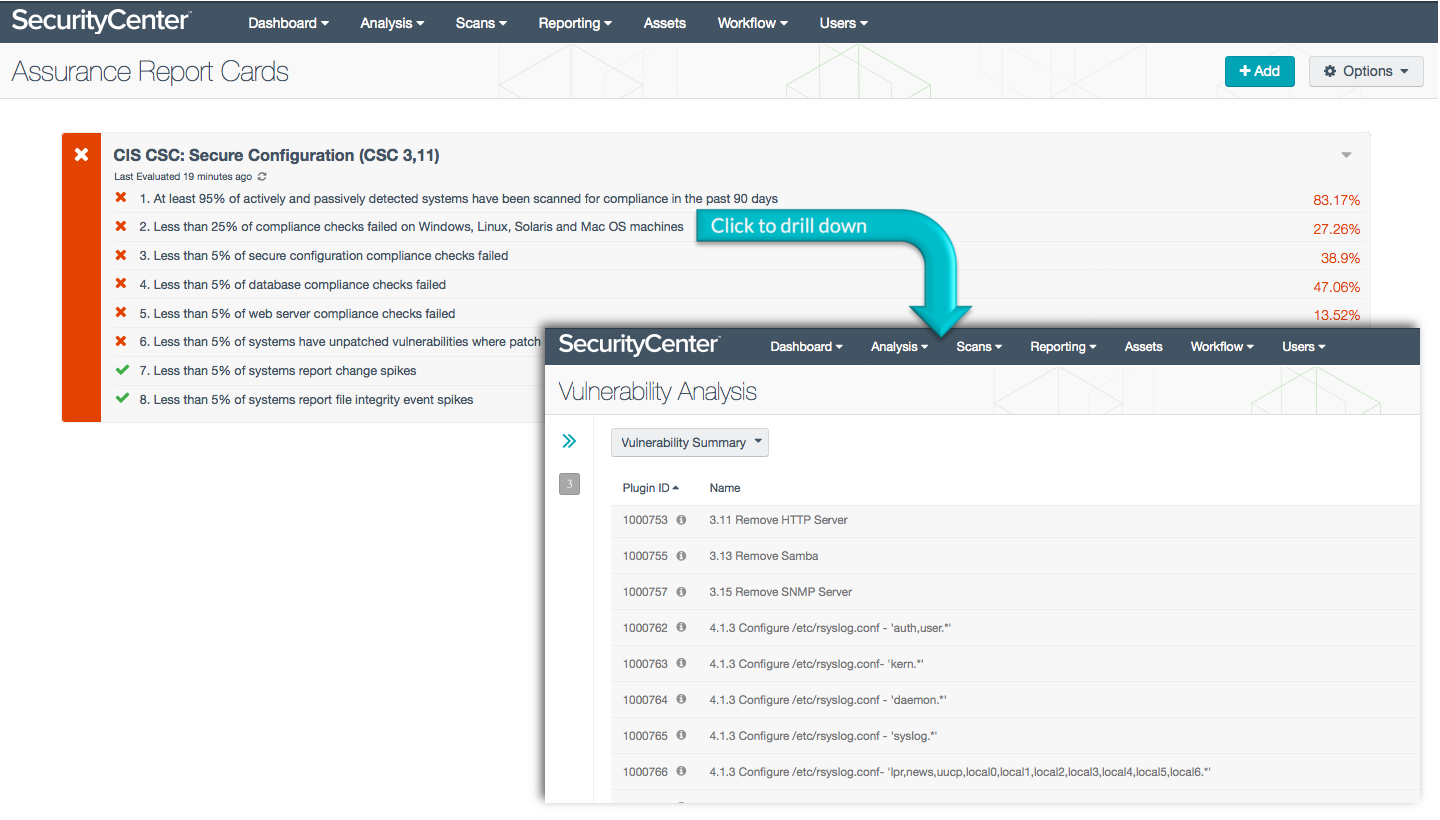This screenshot has height=820, width=1440.
Task: Open Assets in Vulnerability Analysis window
Action: 1143,347
